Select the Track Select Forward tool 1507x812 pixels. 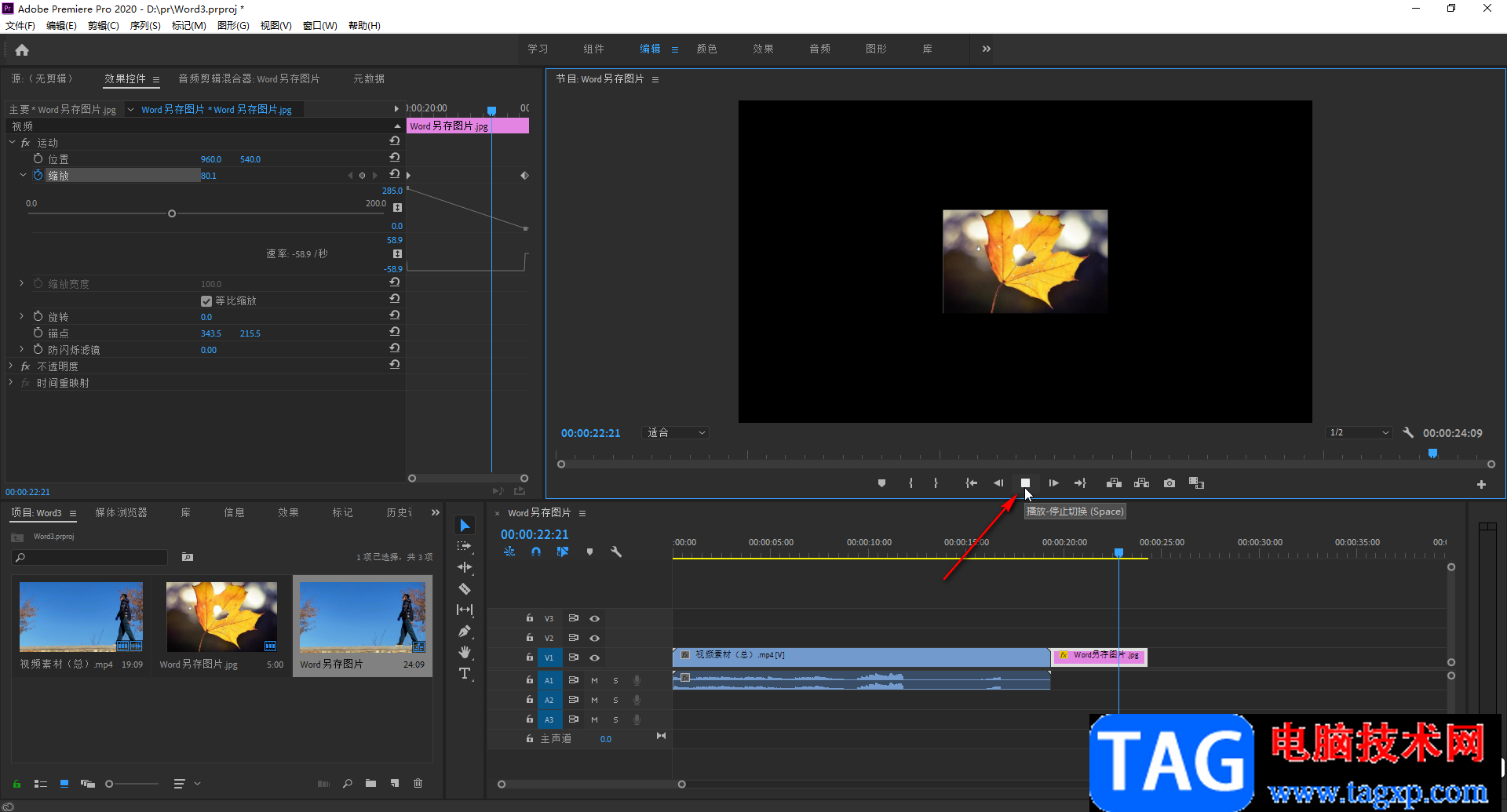tap(465, 546)
